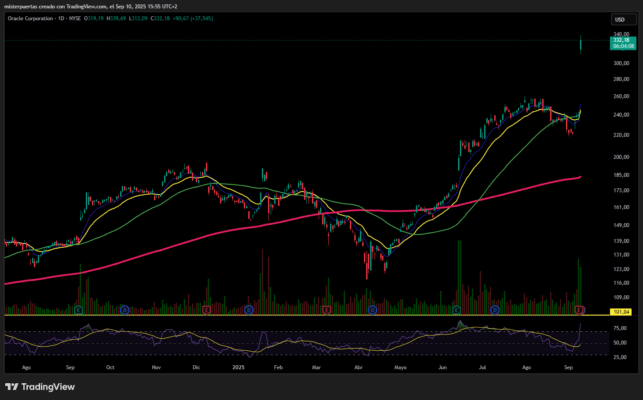The height and width of the screenshot is (400, 643).
Task: Open the USD currency dropdown
Action: coord(623,20)
